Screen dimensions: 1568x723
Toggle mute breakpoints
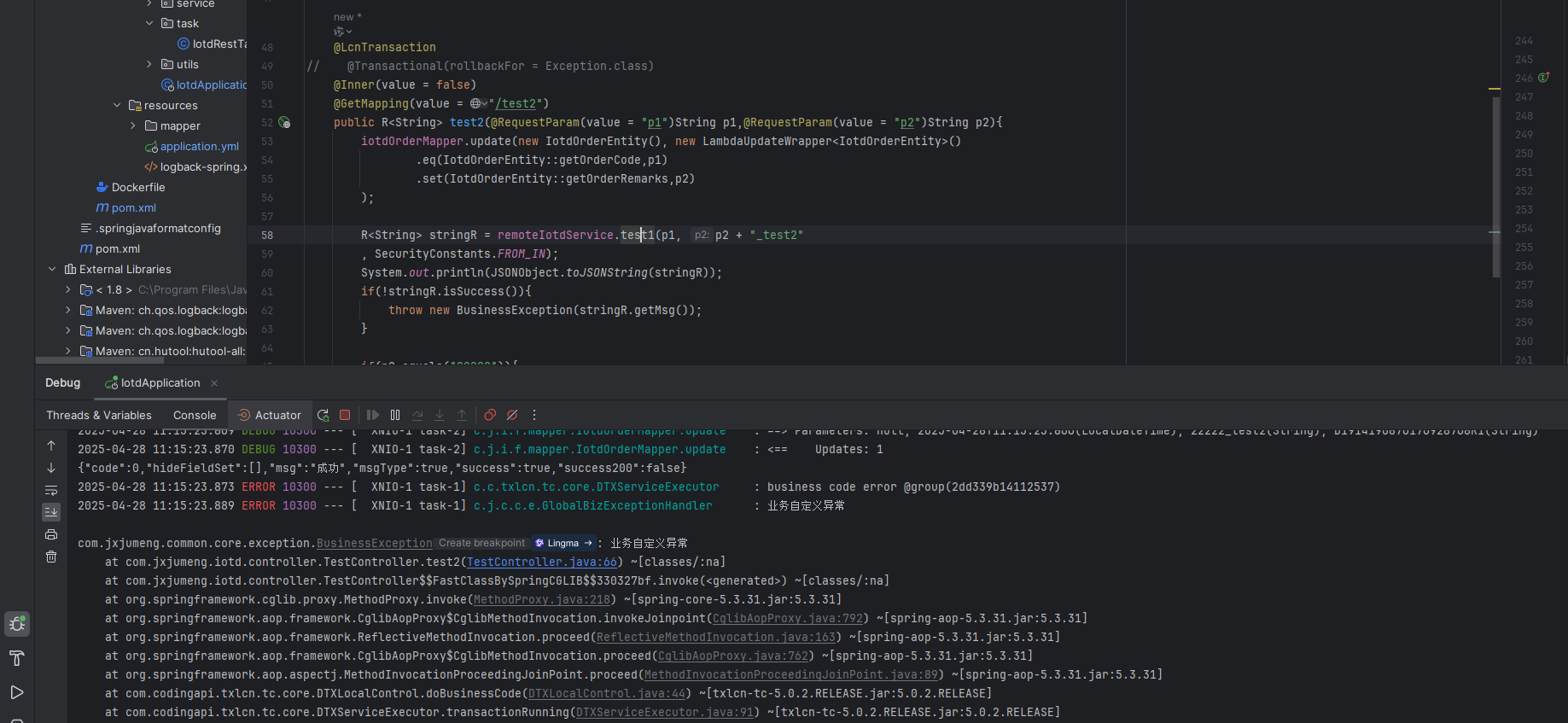(512, 415)
